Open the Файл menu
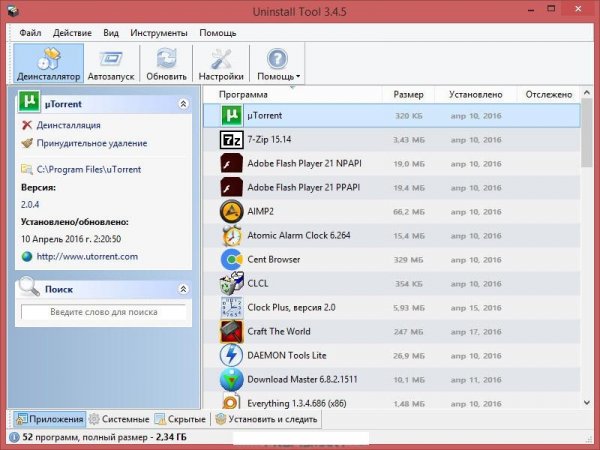Screen dimensions: 600x450 pos(30,33)
